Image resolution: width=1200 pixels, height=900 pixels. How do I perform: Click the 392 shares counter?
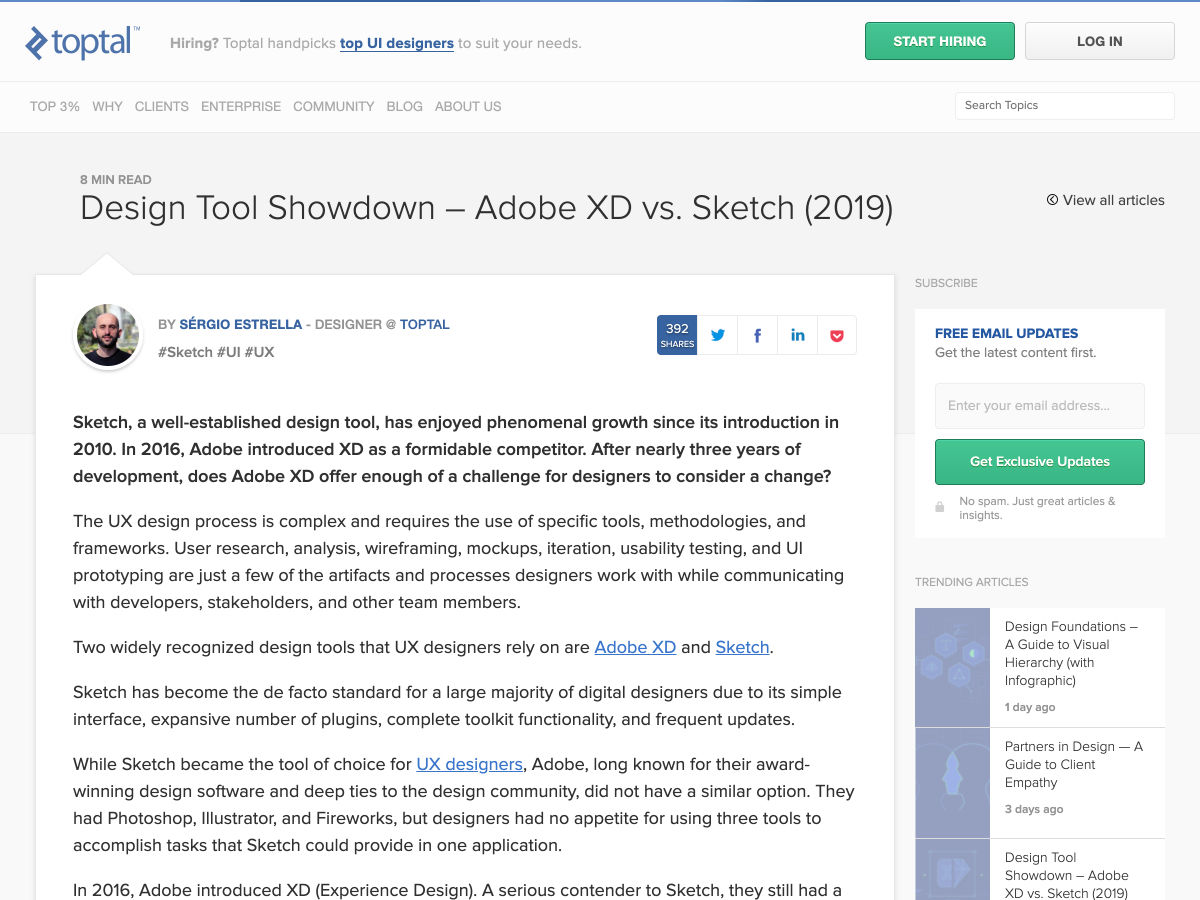click(677, 335)
